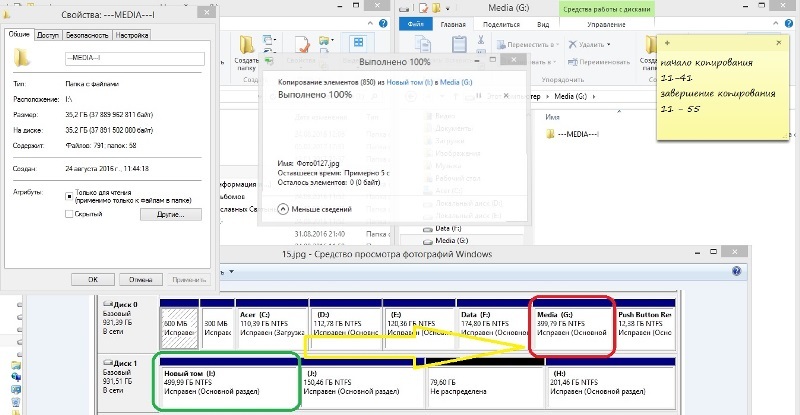Open the Доступ tab in properties dialog
Viewport: 800px width, 415px height.
[x=47, y=34]
